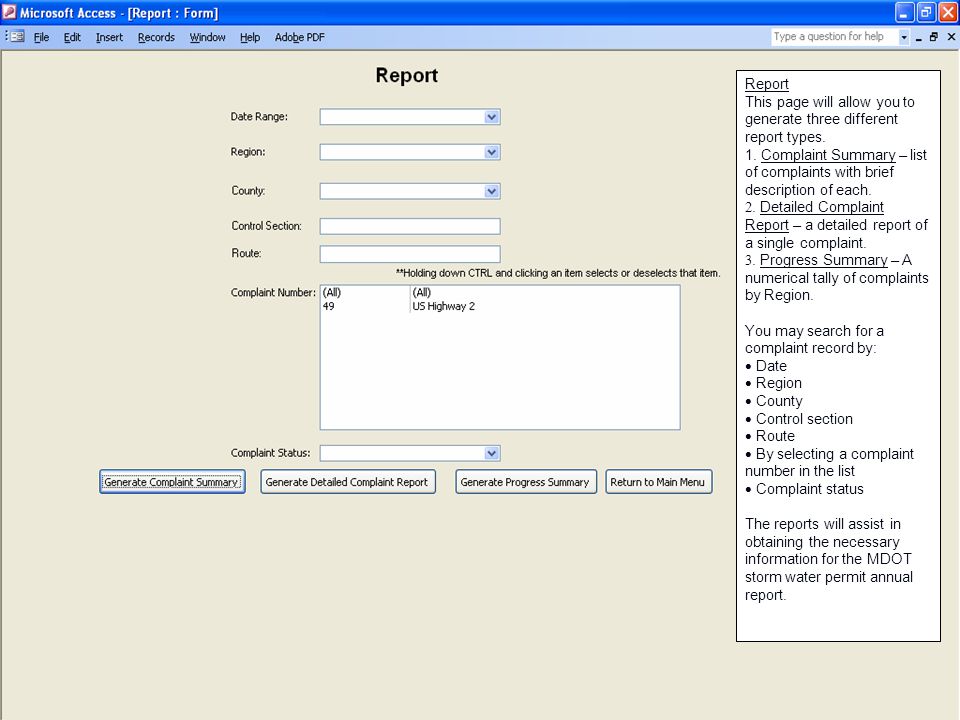This screenshot has height=720, width=960.
Task: Click the Progress Summary heading in help panel
Action: 823,260
